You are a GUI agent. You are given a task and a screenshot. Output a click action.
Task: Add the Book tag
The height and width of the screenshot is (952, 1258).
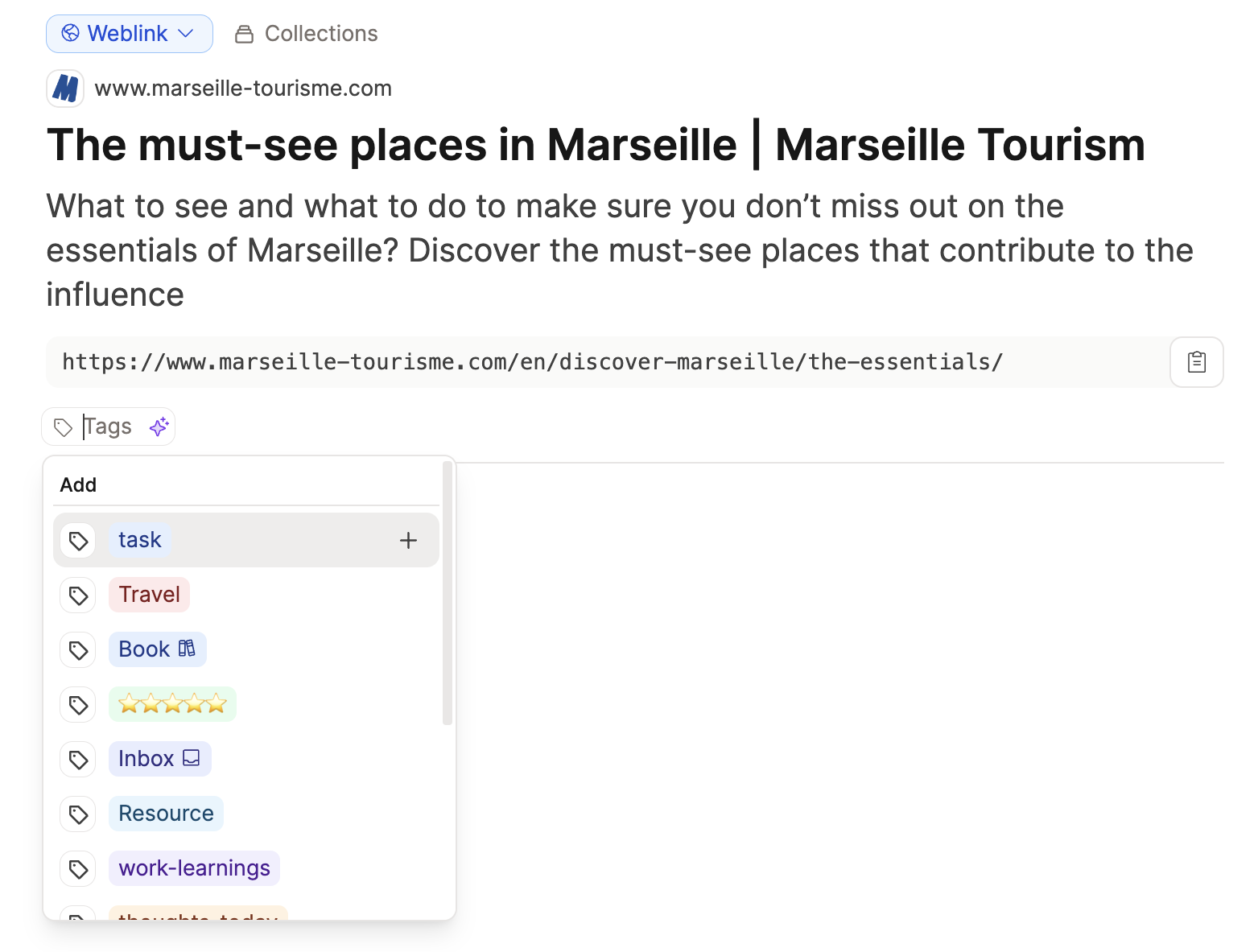157,649
